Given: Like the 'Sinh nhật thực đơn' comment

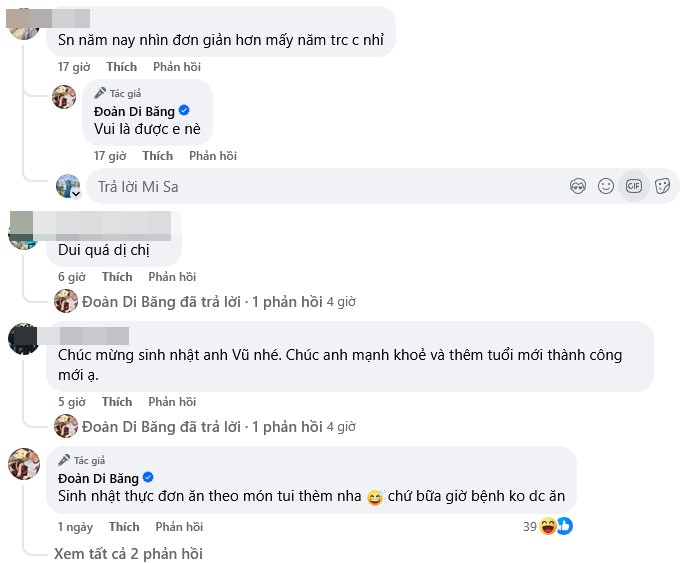Looking at the screenshot, I should coord(124,527).
